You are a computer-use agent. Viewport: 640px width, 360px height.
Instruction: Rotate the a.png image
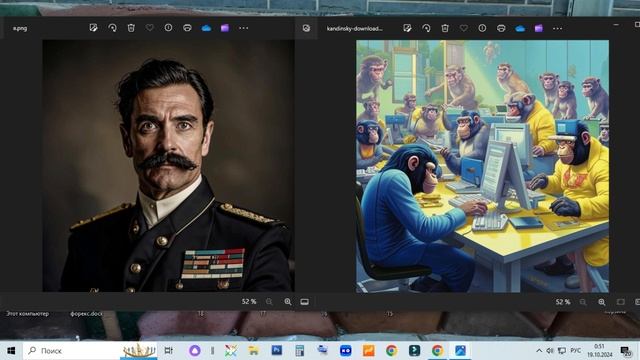[112, 28]
